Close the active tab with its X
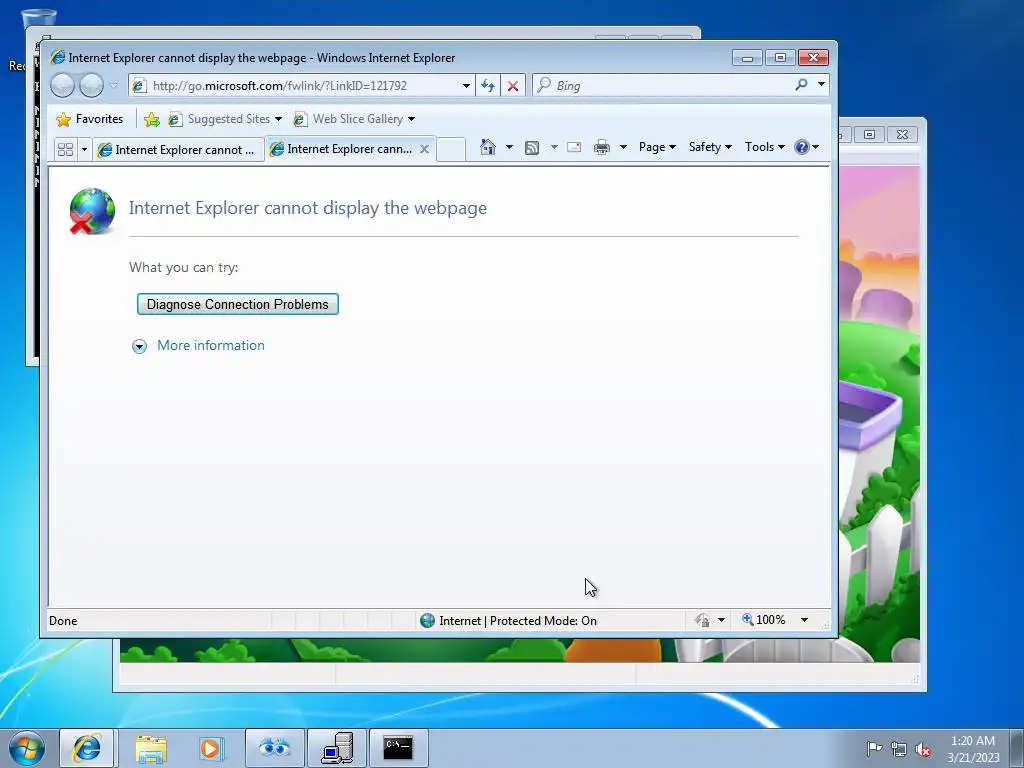The height and width of the screenshot is (768, 1024). point(424,149)
